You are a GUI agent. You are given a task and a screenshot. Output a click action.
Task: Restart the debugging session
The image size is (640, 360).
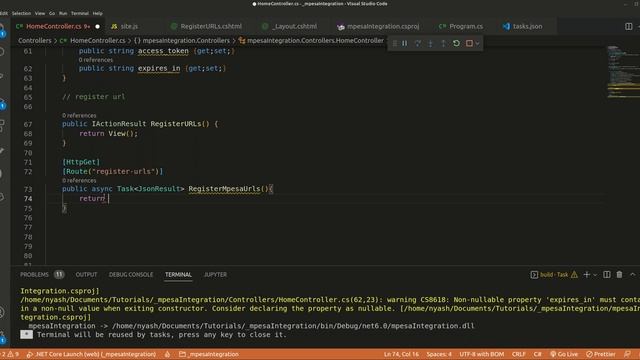[456, 43]
